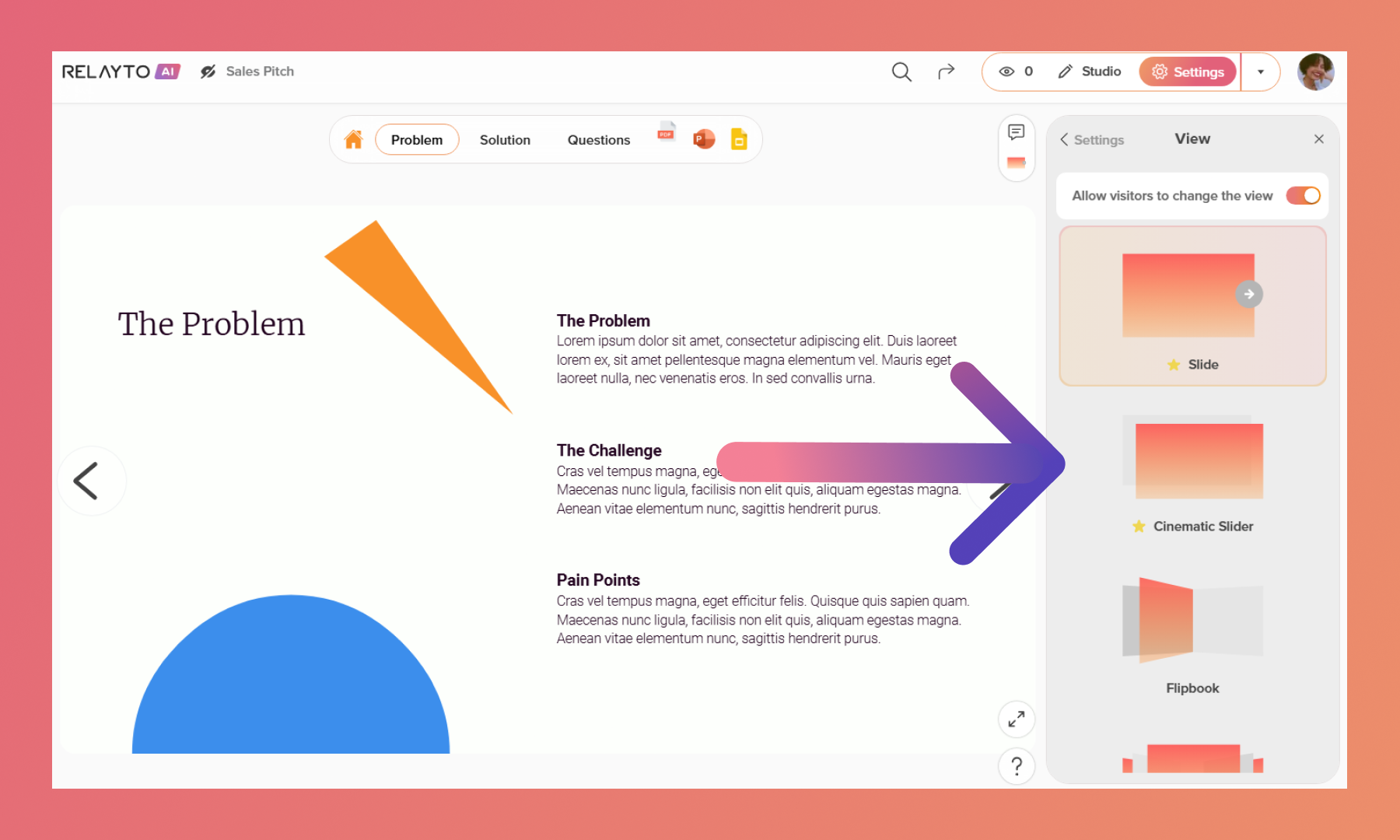
Task: Click the home icon in navigation bar
Action: point(353,140)
